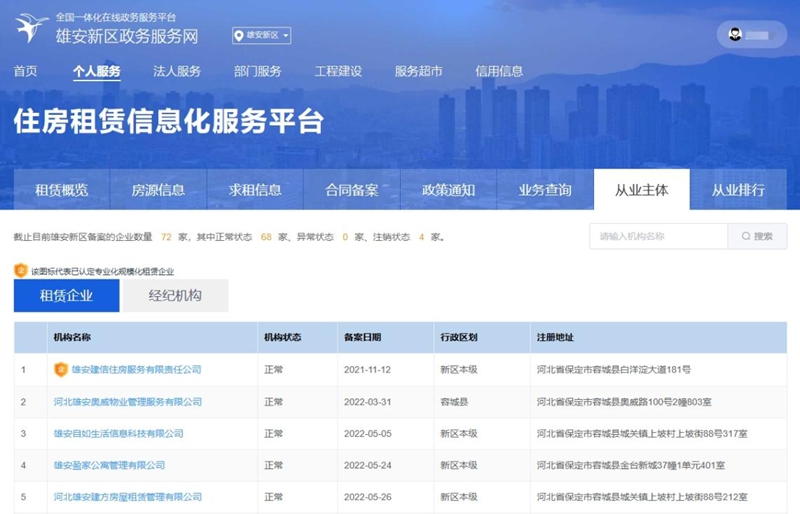Click the user avatar icon
Screen dimensions: 800x514
click(735, 35)
